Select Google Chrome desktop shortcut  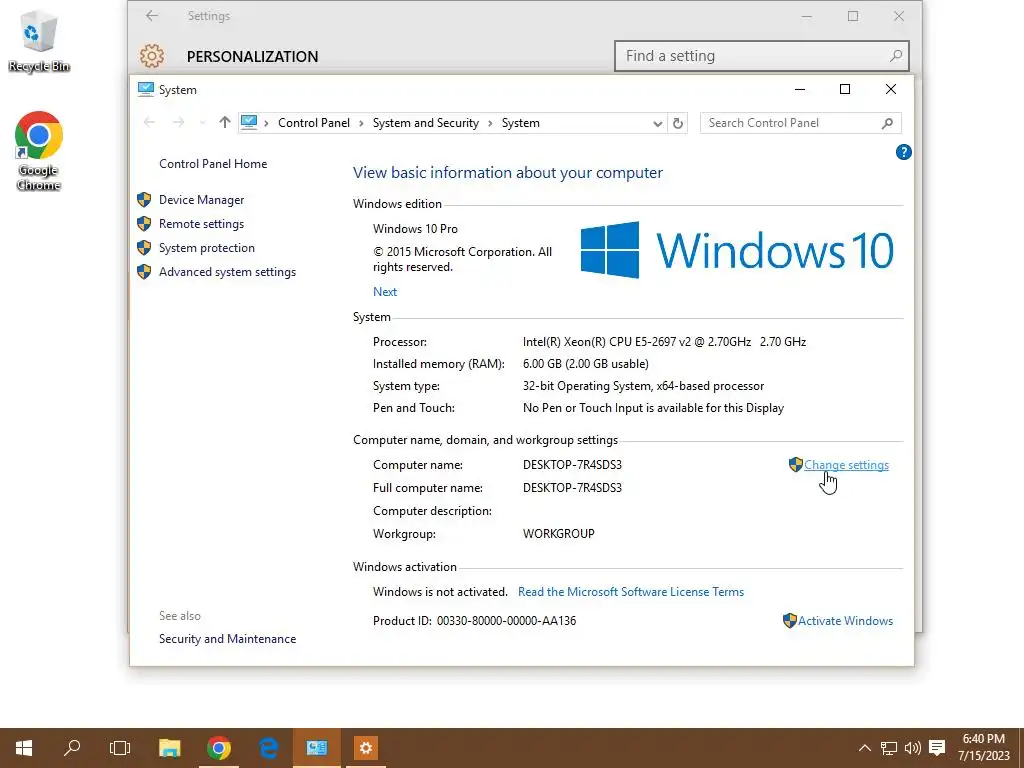39,152
